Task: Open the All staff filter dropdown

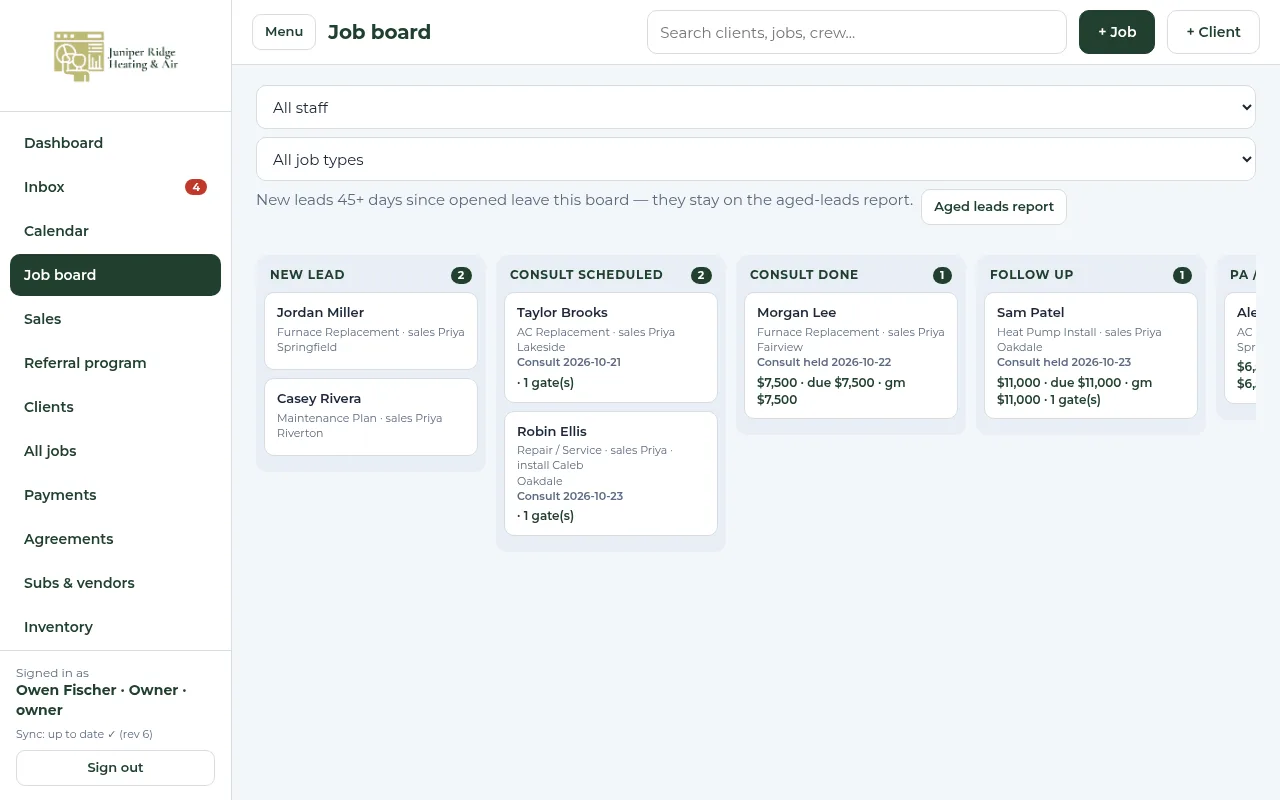Action: [x=756, y=107]
